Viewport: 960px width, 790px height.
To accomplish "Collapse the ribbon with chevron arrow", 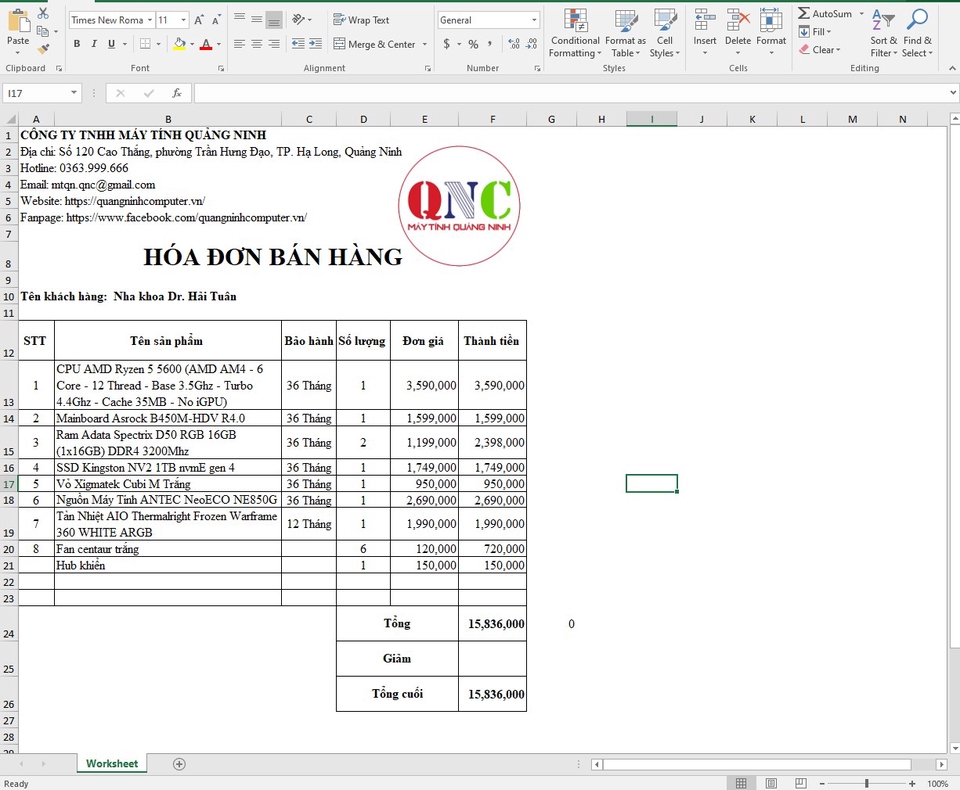I will (952, 68).
